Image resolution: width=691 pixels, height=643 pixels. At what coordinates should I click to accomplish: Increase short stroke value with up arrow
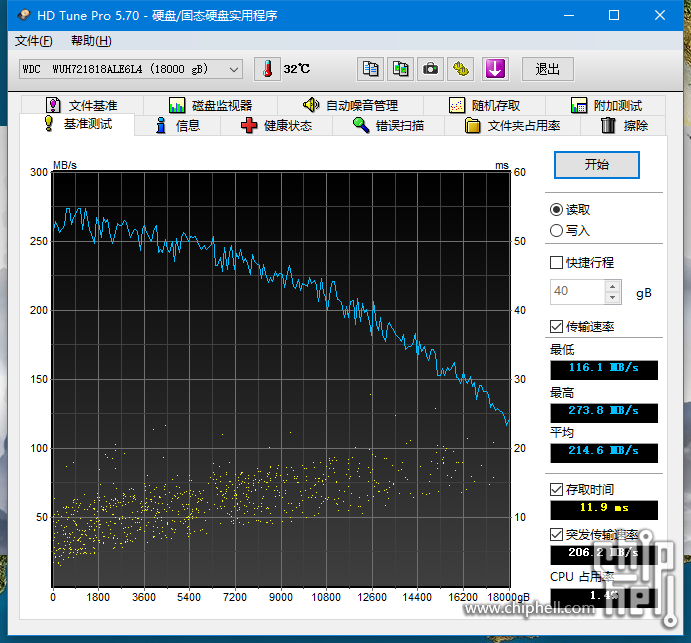pyautogui.click(x=613, y=286)
